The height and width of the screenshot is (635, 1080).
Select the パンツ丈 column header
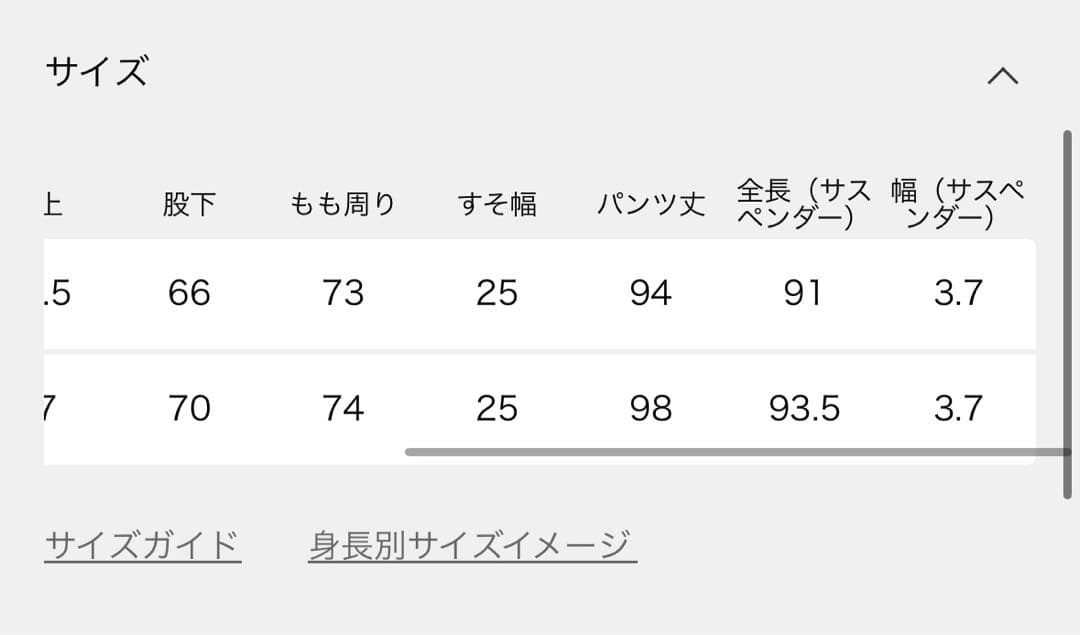(651, 205)
